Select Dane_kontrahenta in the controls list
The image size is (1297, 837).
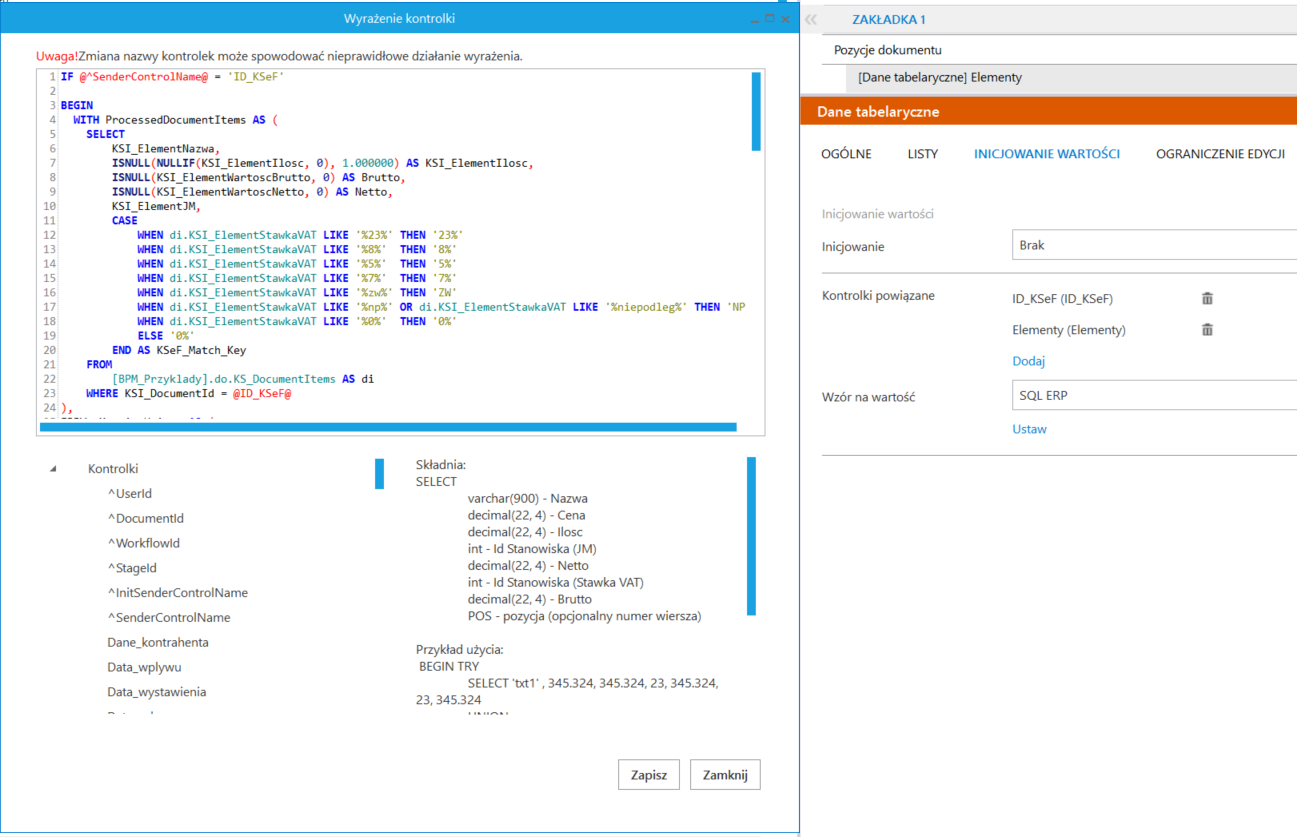pos(158,643)
